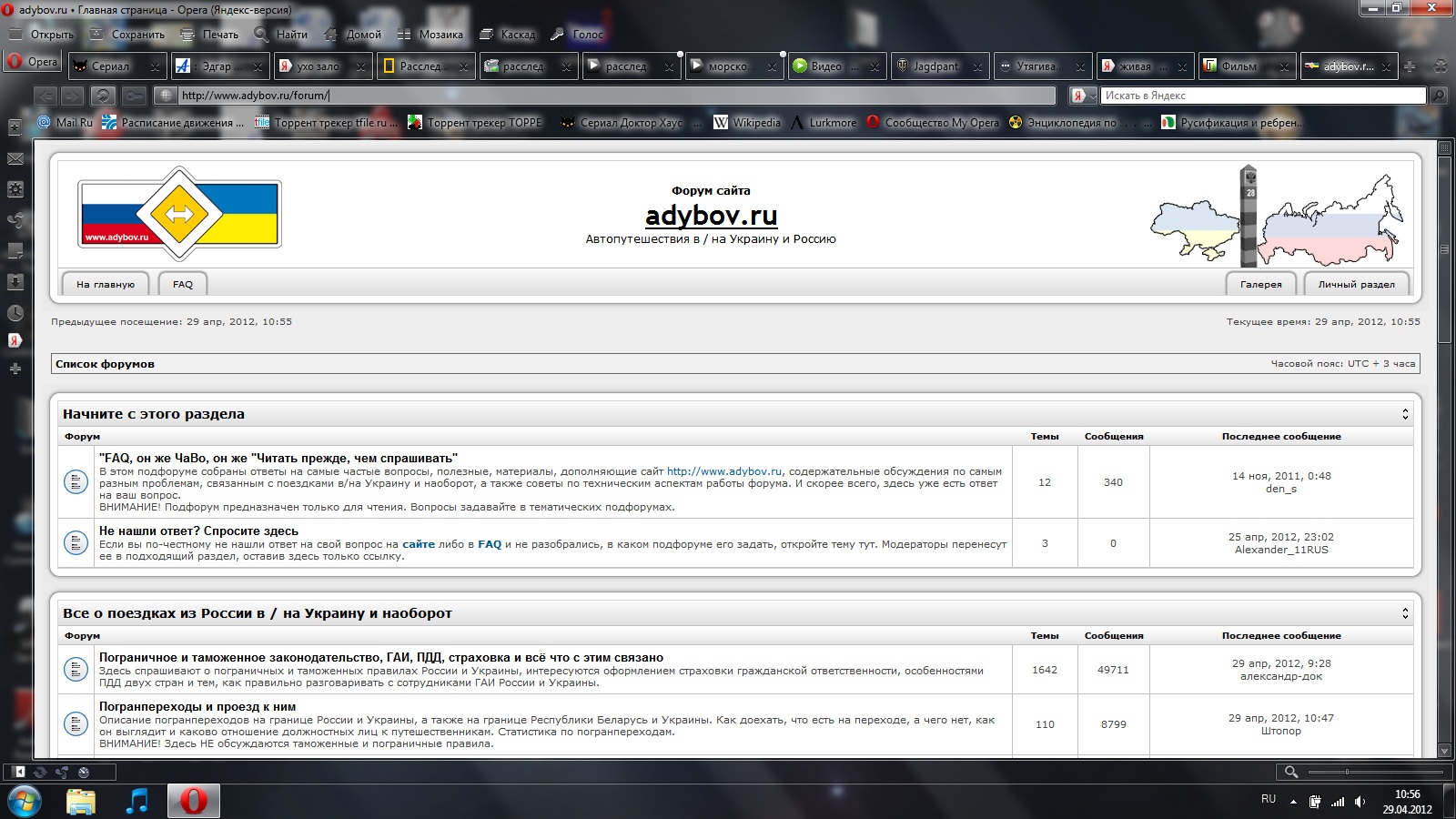Add a new sidebar panel with plus icon
Screen dimensions: 1456x819
pos(15,369)
